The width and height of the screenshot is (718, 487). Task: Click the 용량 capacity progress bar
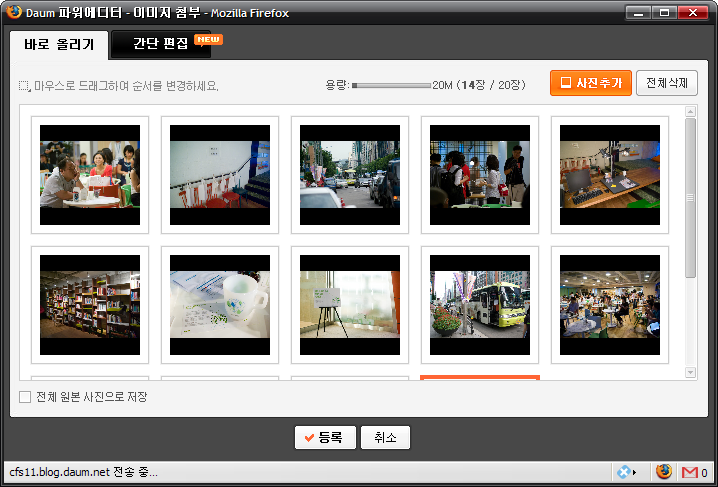(392, 85)
